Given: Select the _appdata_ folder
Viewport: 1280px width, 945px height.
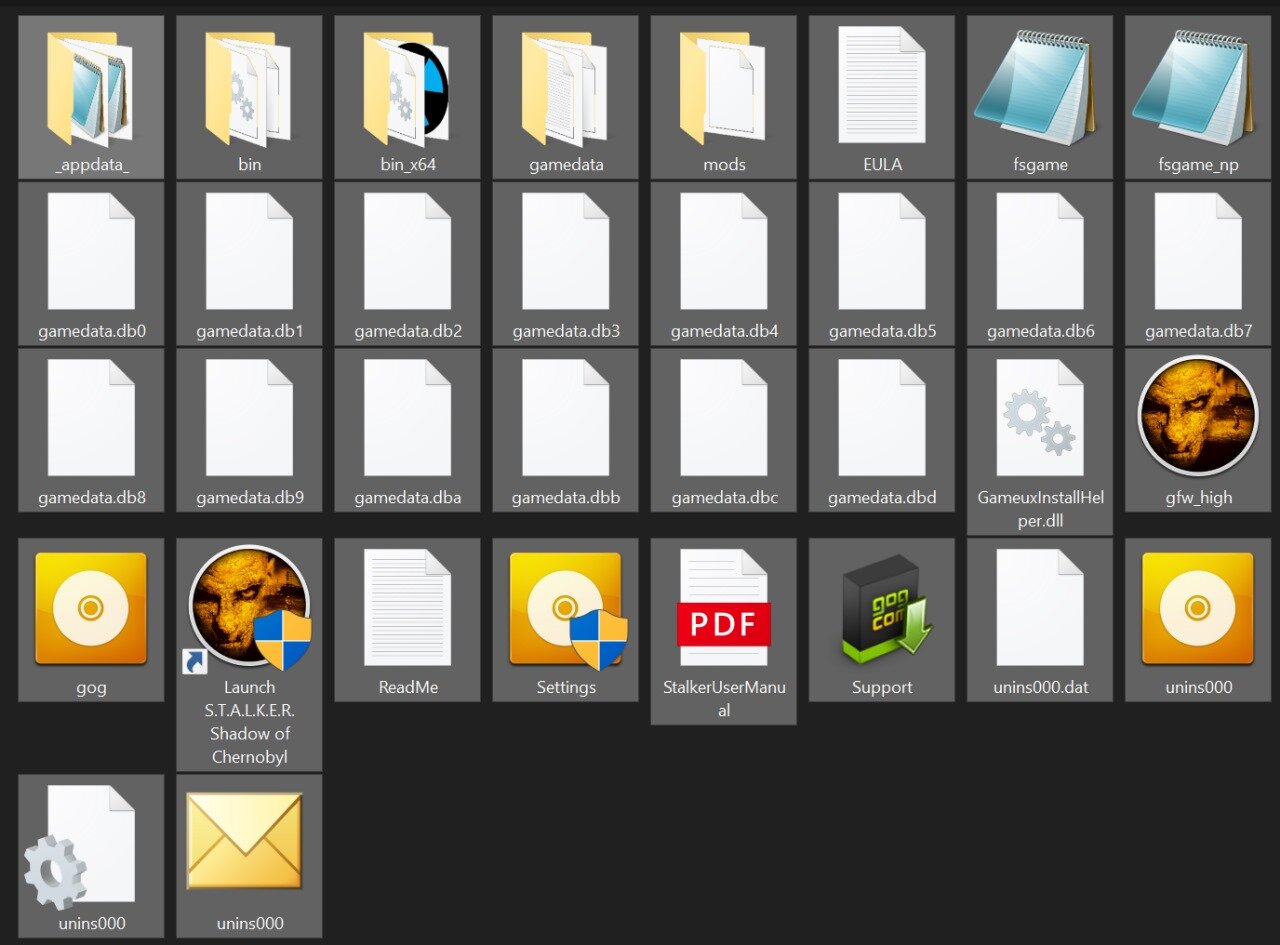Looking at the screenshot, I should (91, 97).
